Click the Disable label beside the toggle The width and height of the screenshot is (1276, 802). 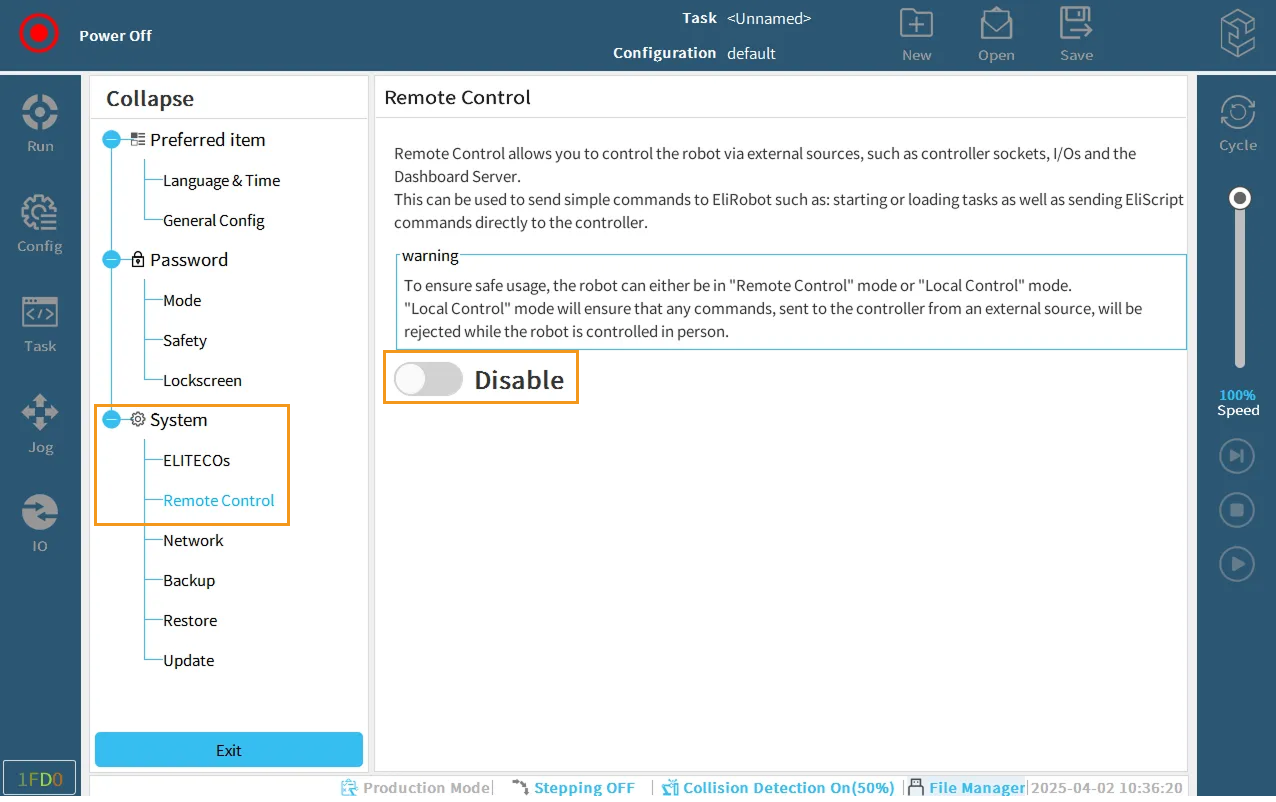click(x=519, y=380)
